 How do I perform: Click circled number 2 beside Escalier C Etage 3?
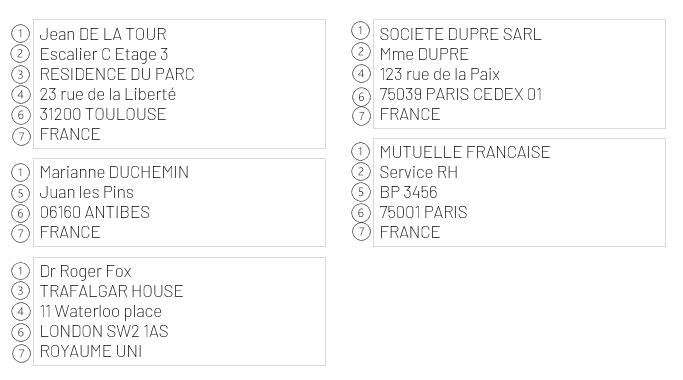[20, 54]
